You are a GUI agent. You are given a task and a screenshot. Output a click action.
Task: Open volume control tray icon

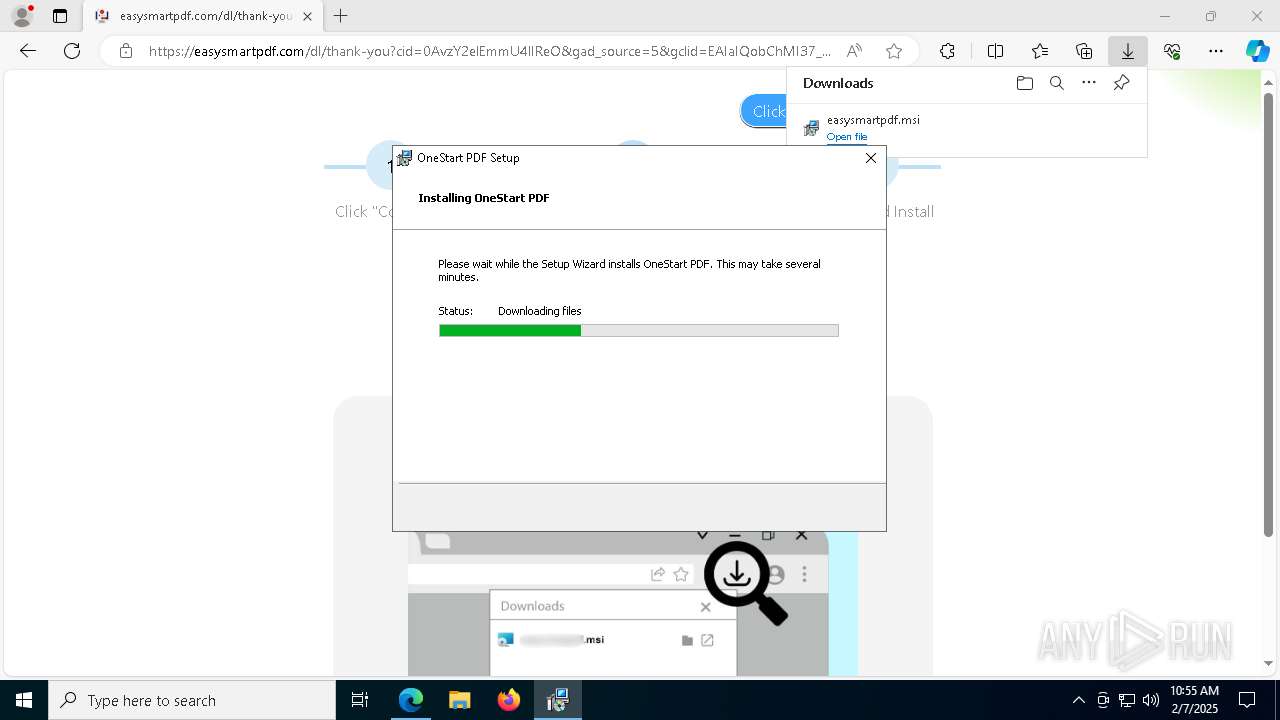click(x=1151, y=700)
